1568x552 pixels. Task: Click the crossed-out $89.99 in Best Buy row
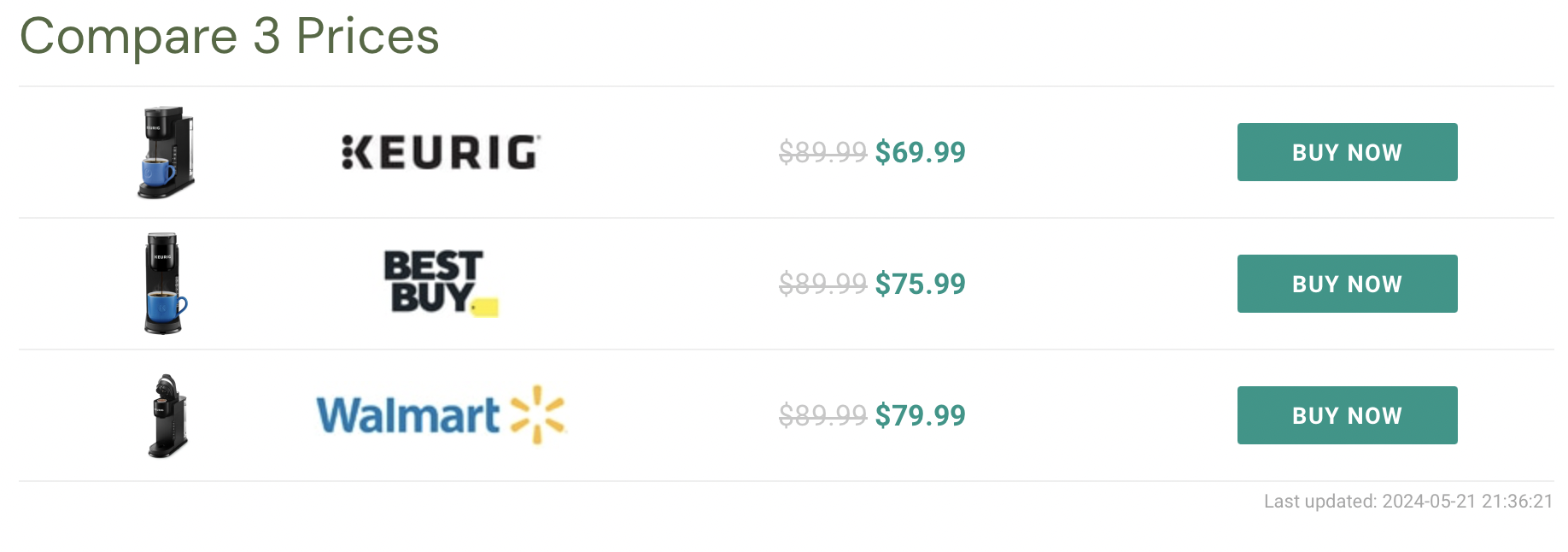pos(823,284)
